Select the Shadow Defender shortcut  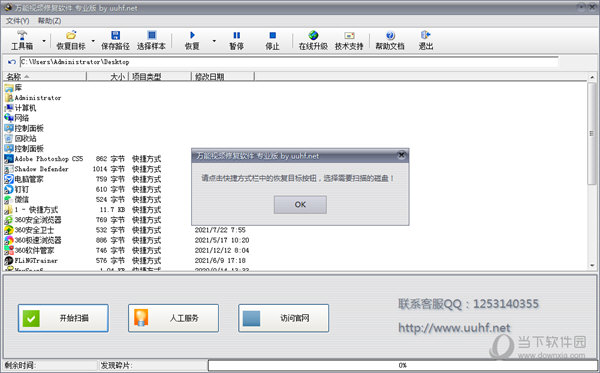(x=37, y=169)
